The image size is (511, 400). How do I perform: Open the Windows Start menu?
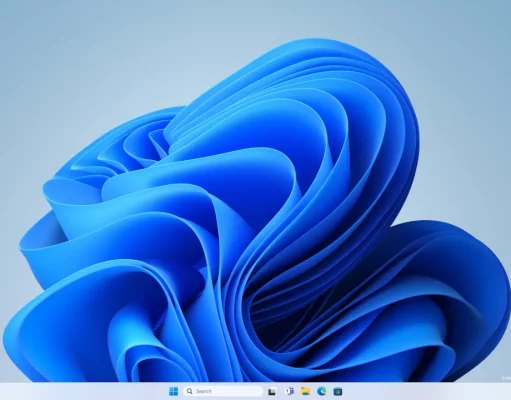pyautogui.click(x=173, y=391)
